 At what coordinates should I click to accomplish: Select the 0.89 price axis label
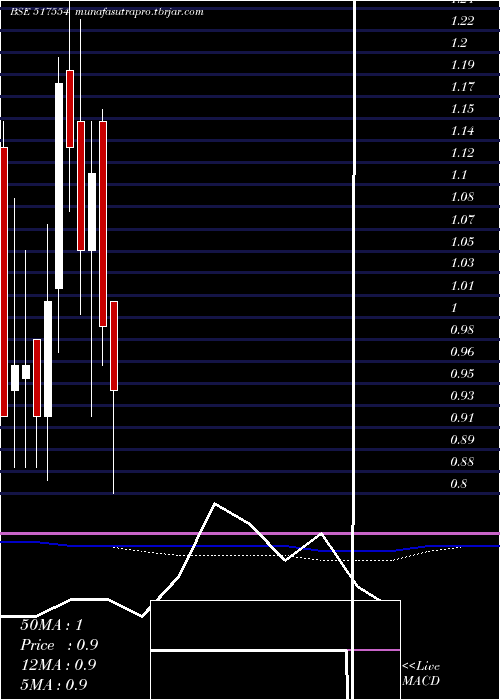pyautogui.click(x=462, y=440)
